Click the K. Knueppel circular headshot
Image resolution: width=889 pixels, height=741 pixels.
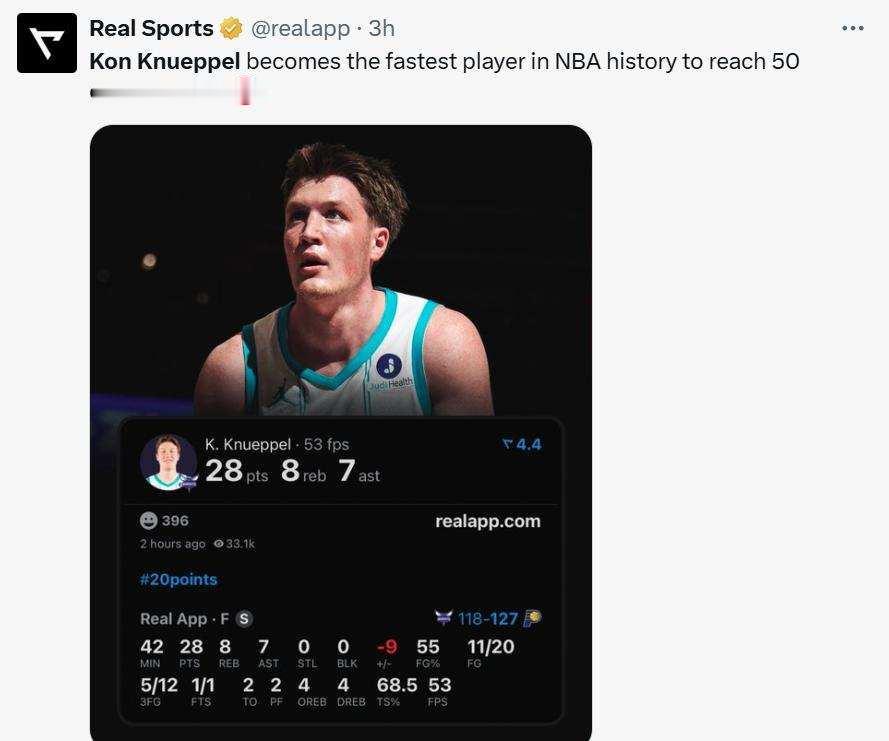click(168, 463)
